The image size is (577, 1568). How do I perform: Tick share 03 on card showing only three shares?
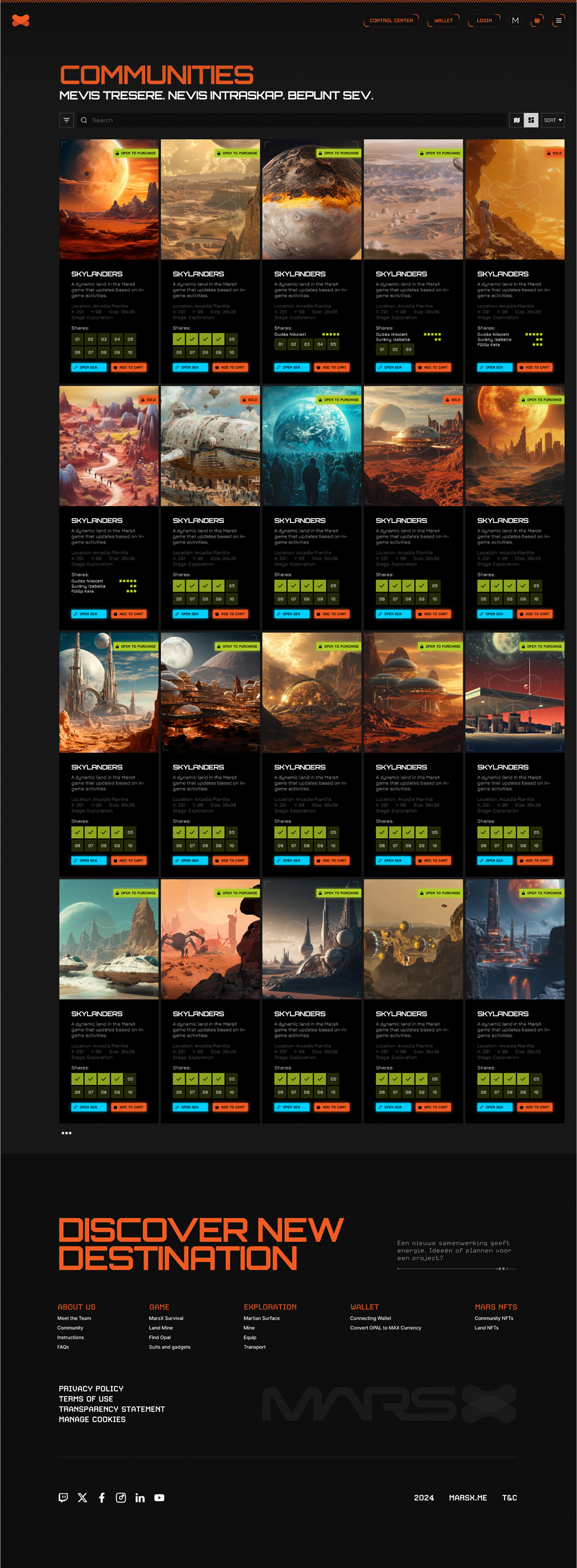(x=408, y=349)
